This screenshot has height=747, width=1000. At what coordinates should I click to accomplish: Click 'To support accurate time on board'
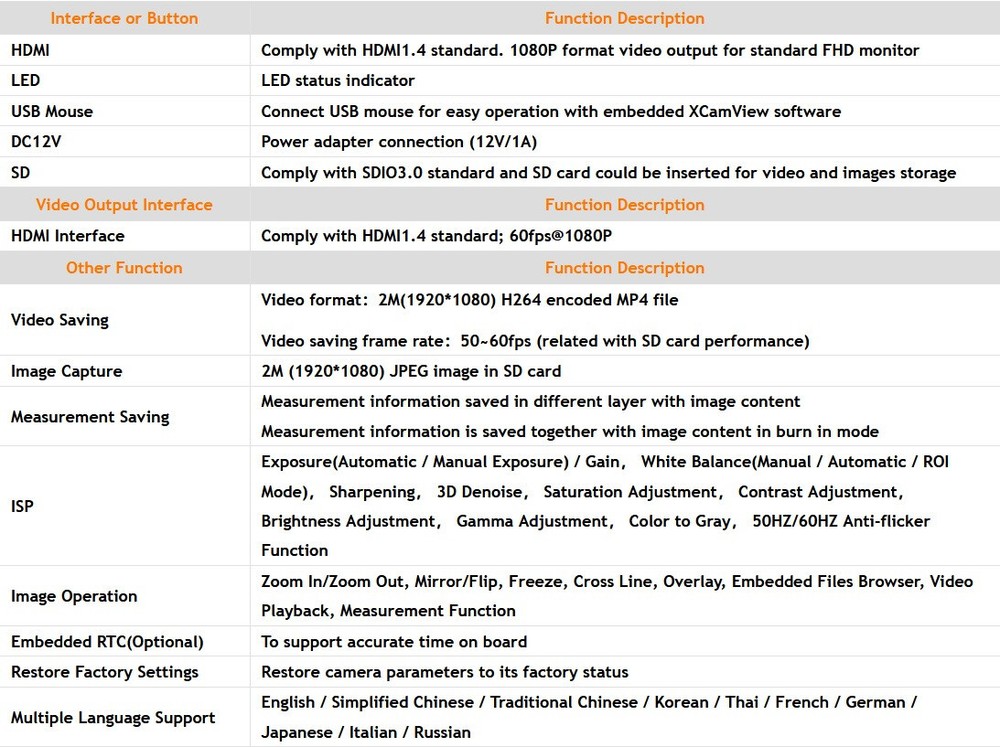[394, 642]
